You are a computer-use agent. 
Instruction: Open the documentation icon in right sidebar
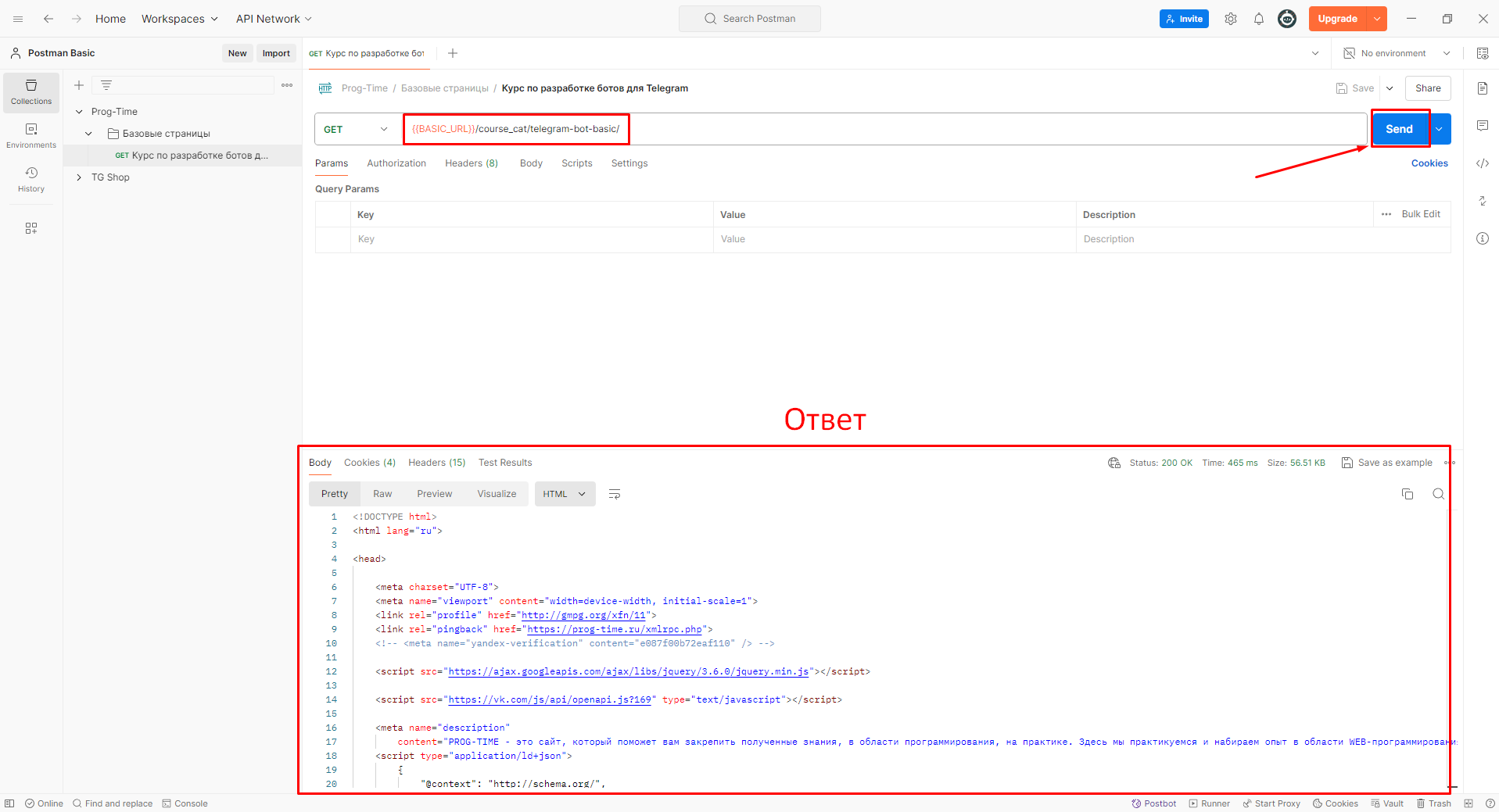(x=1483, y=88)
